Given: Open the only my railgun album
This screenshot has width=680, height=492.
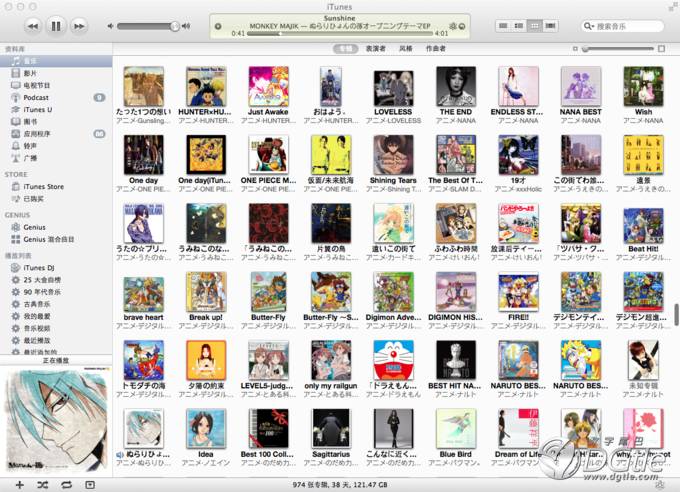Looking at the screenshot, I should [x=331, y=361].
